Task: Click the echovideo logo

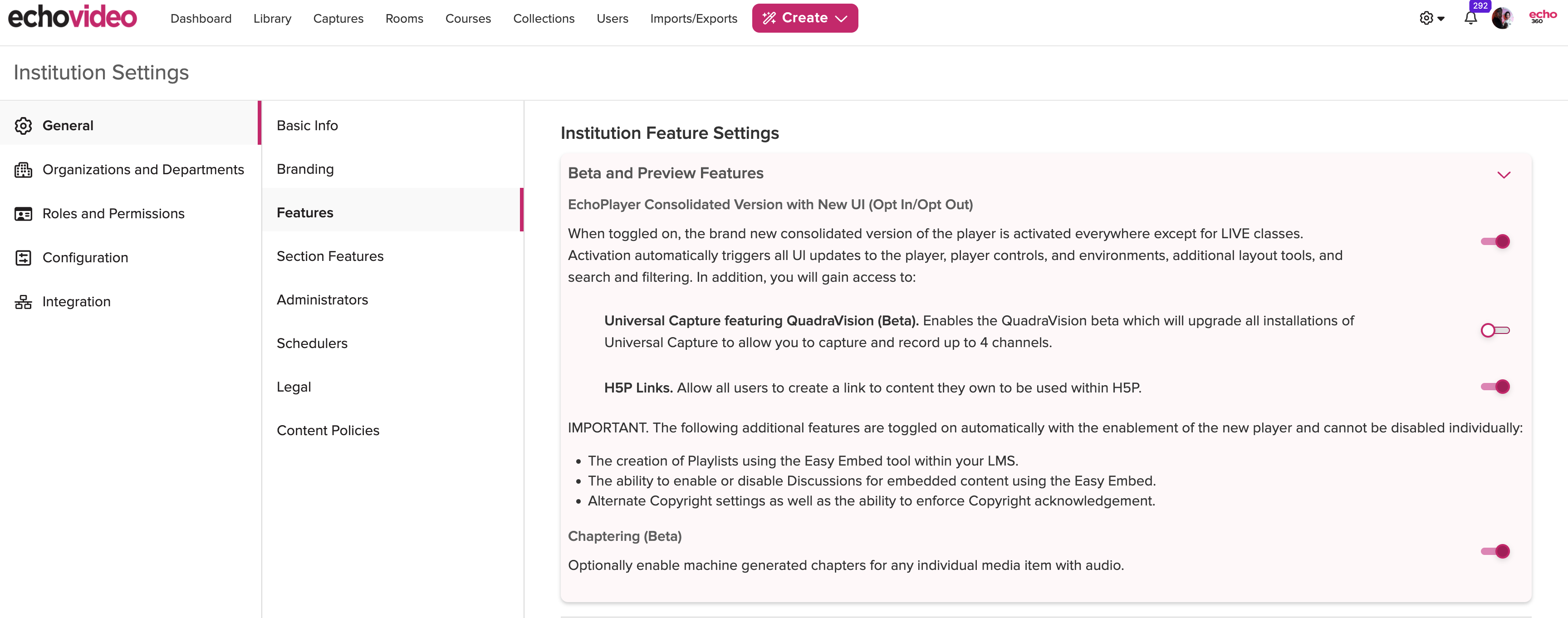Action: tap(73, 17)
